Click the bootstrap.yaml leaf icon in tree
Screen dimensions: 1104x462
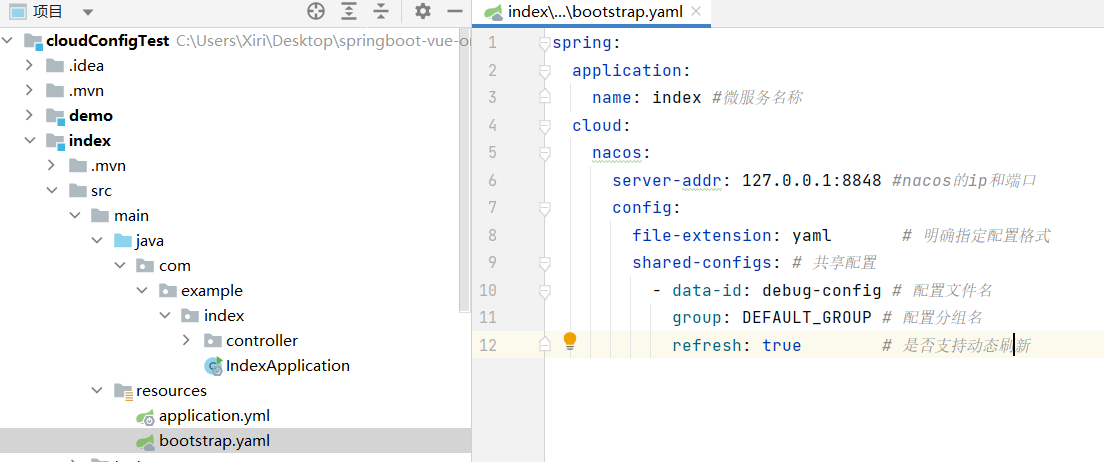[x=146, y=442]
